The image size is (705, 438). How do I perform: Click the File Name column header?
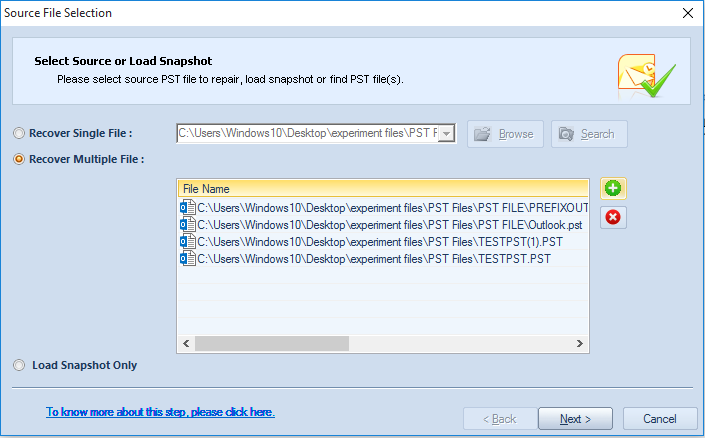point(383,189)
